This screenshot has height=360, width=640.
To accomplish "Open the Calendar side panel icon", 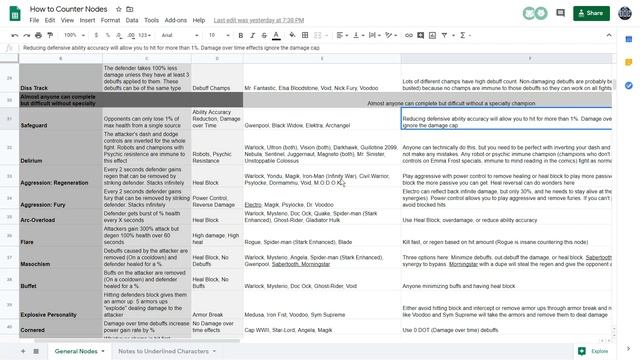I will coord(629,39).
